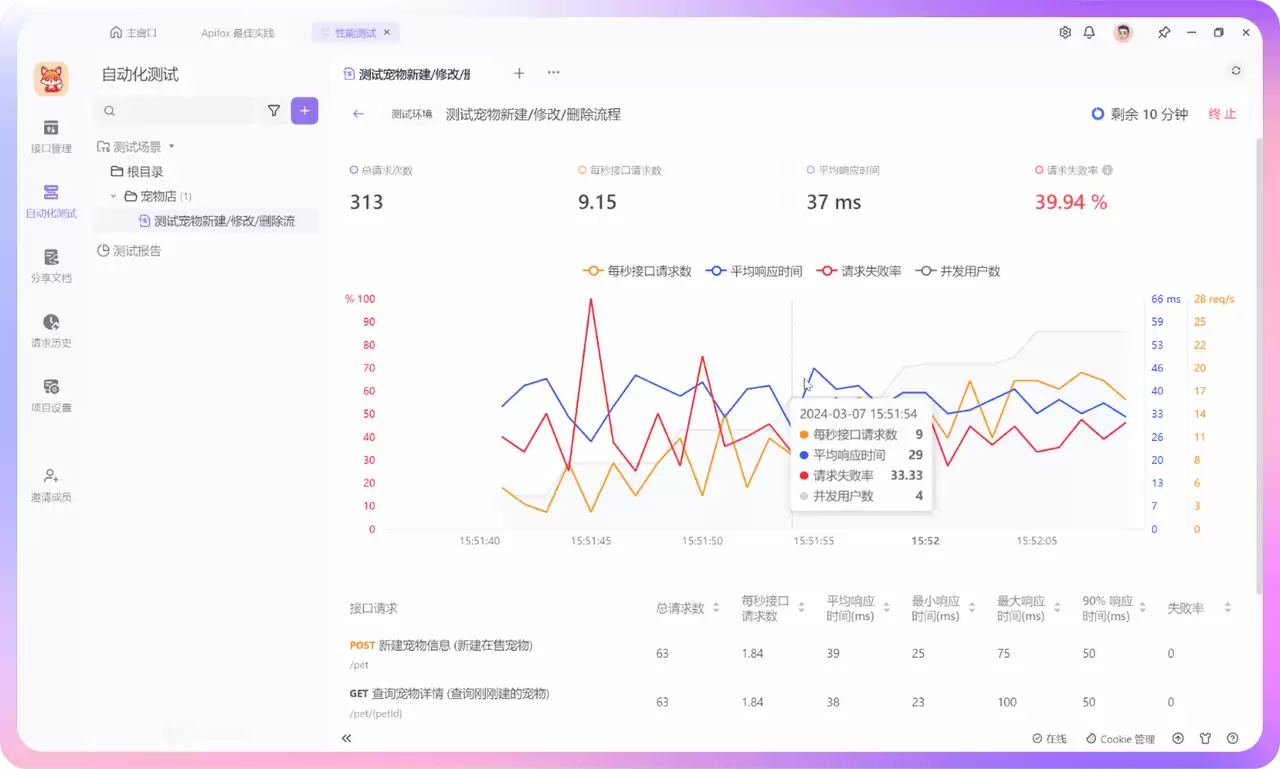
Task: Click the purple plus add button
Action: (305, 111)
